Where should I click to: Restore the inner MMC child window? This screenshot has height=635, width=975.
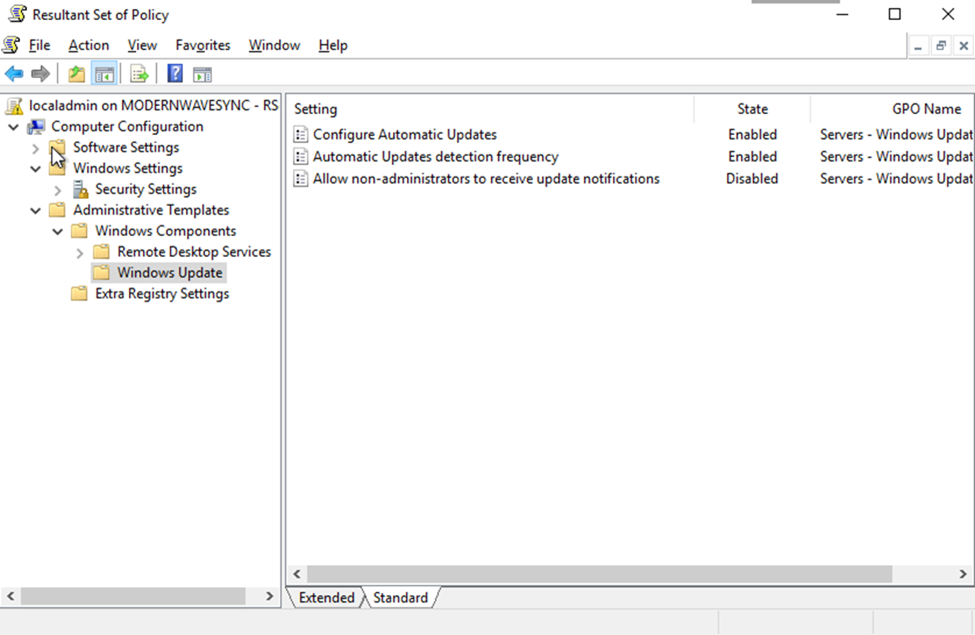(941, 46)
